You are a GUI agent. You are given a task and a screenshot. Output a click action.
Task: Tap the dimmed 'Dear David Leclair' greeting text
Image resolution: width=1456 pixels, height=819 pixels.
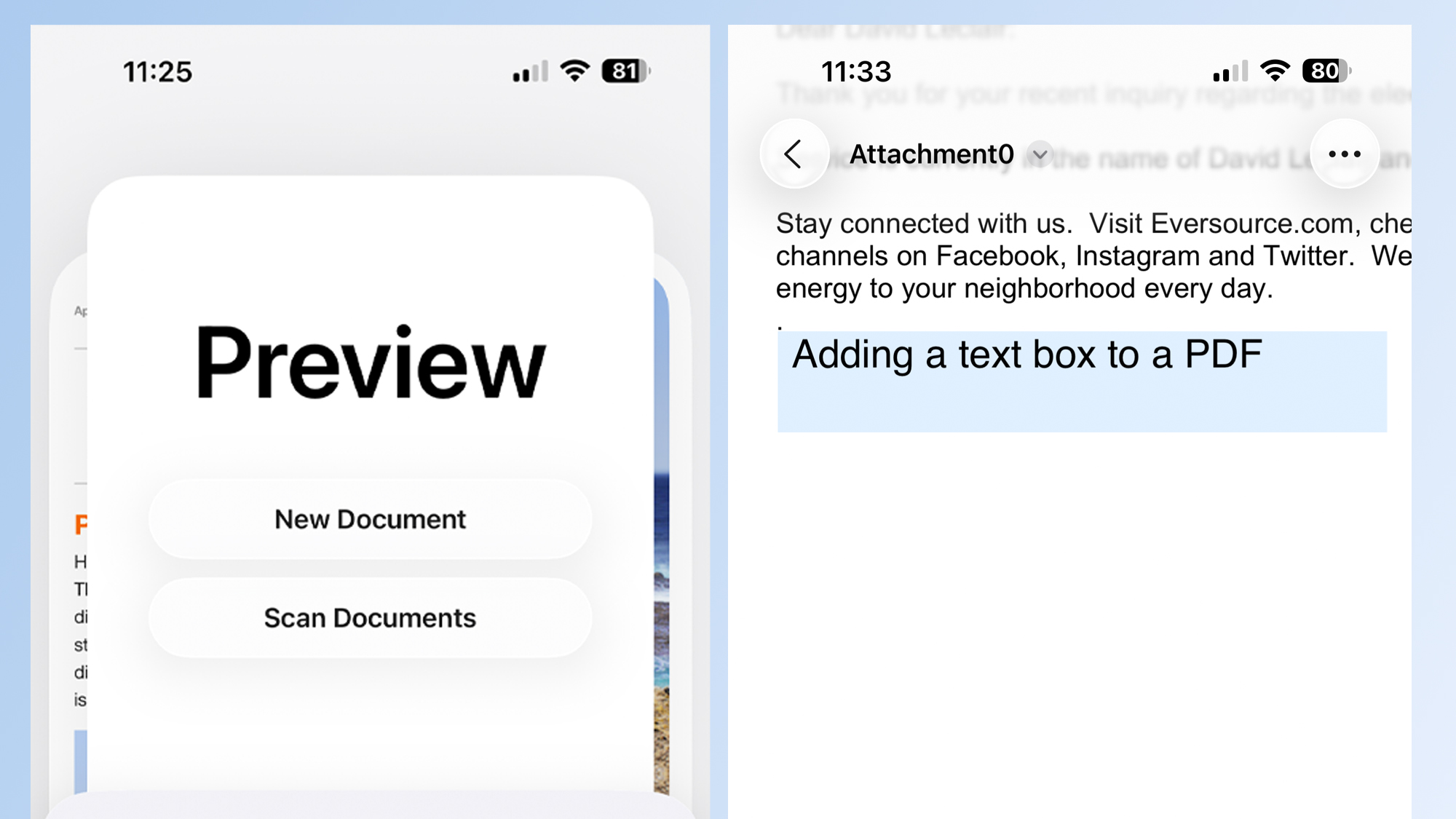coord(895,31)
